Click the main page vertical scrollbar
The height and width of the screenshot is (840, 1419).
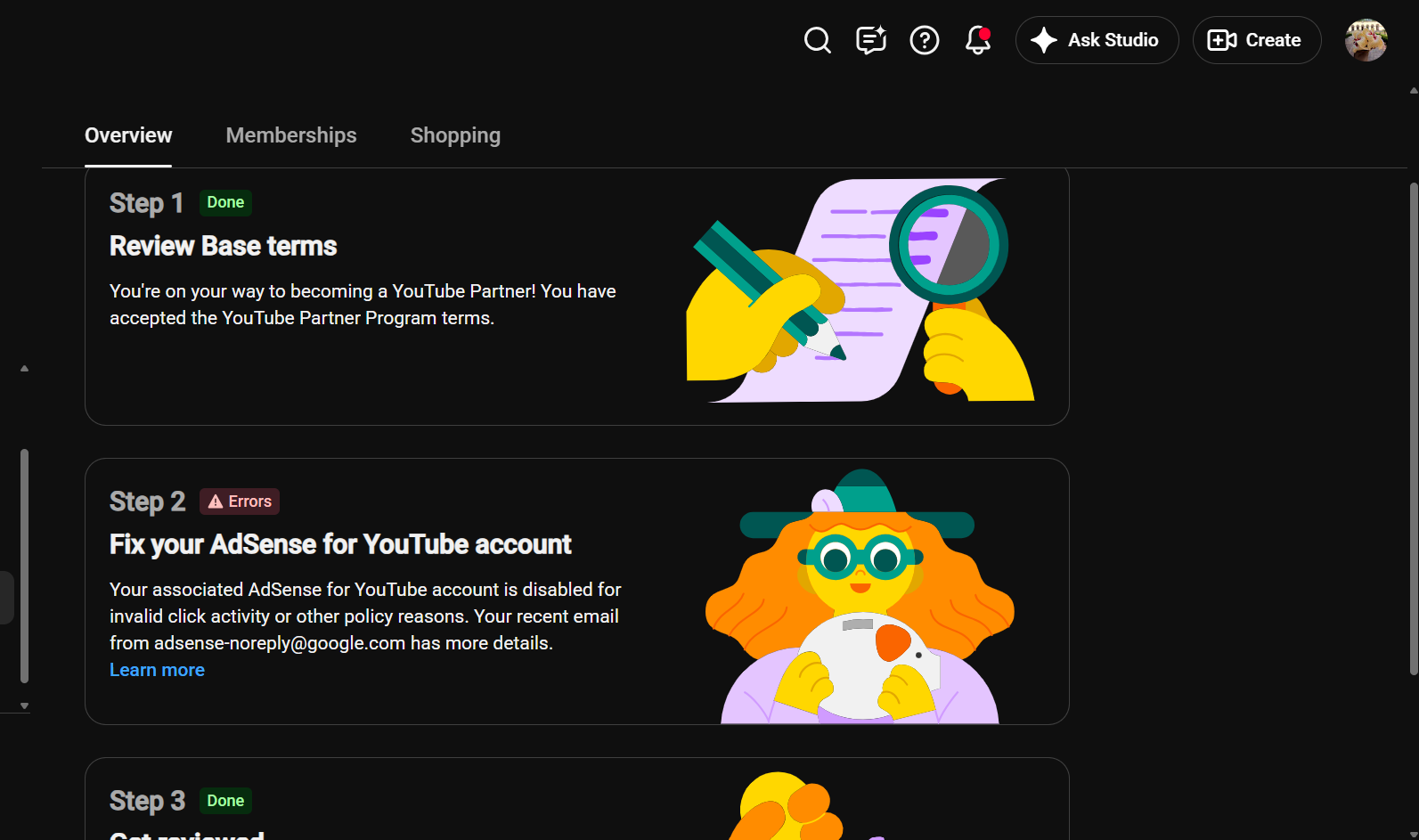[1413, 428]
